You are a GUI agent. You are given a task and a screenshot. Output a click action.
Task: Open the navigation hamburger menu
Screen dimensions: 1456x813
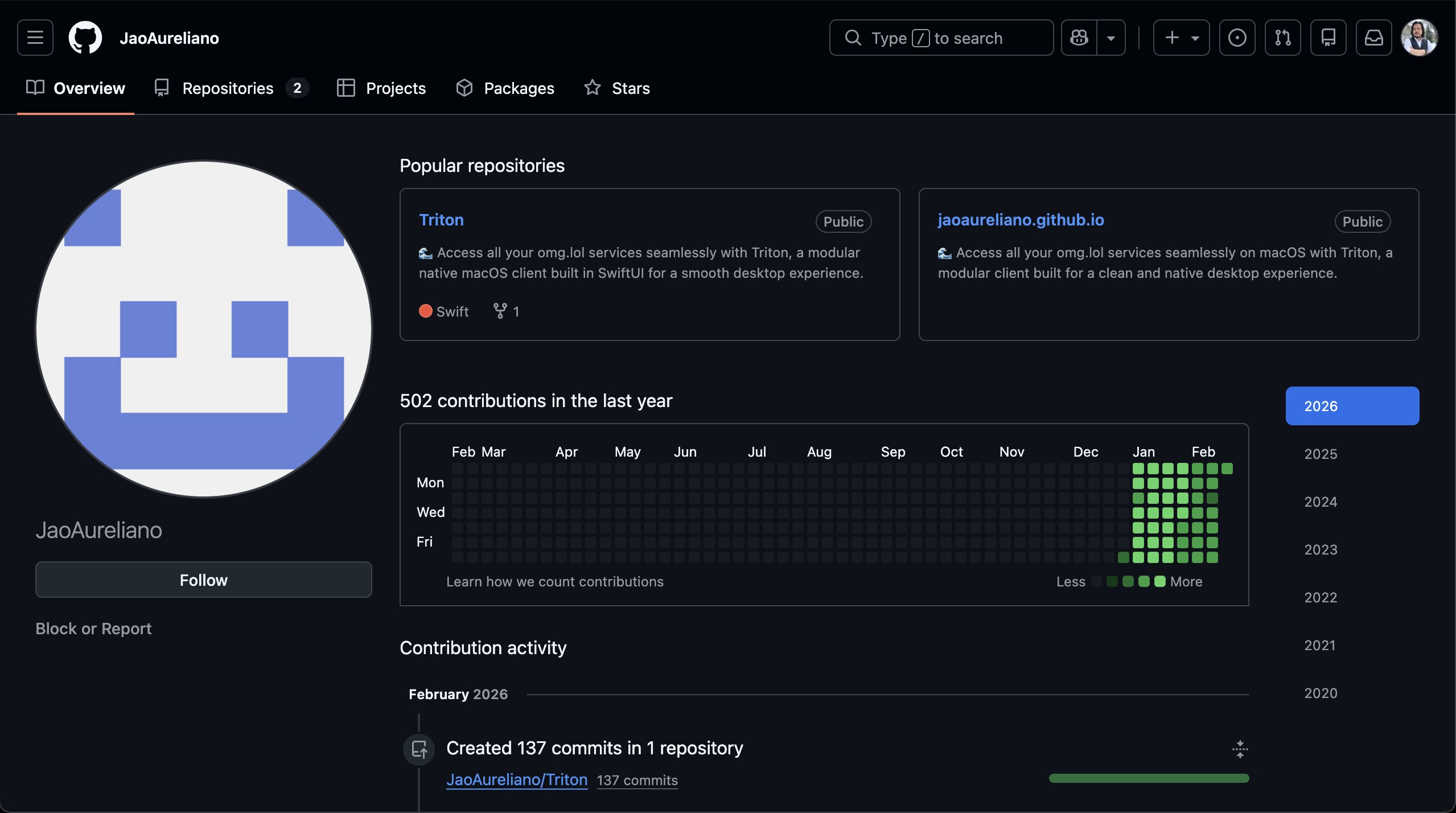point(34,38)
